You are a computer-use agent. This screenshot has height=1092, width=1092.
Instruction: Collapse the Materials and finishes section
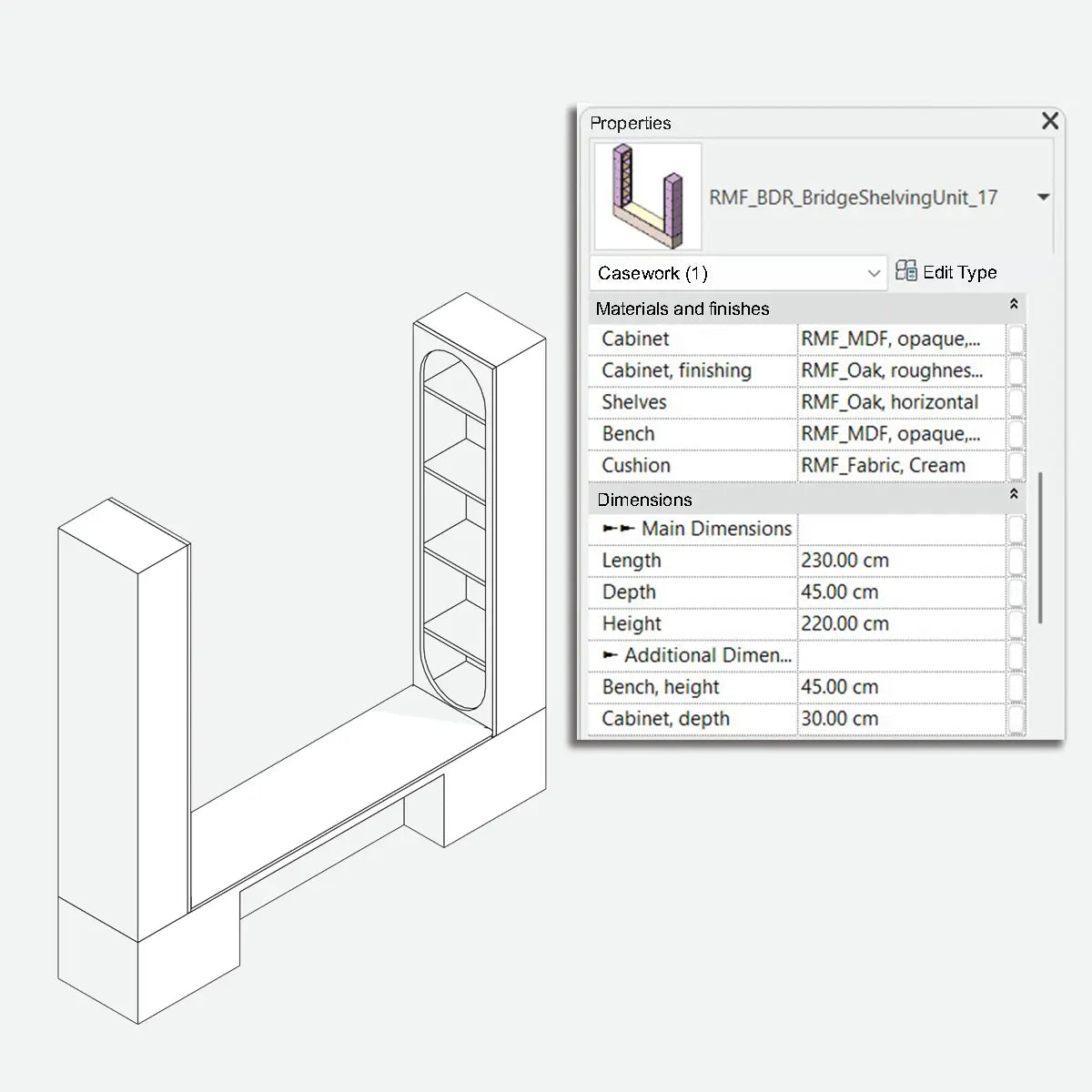[1014, 304]
